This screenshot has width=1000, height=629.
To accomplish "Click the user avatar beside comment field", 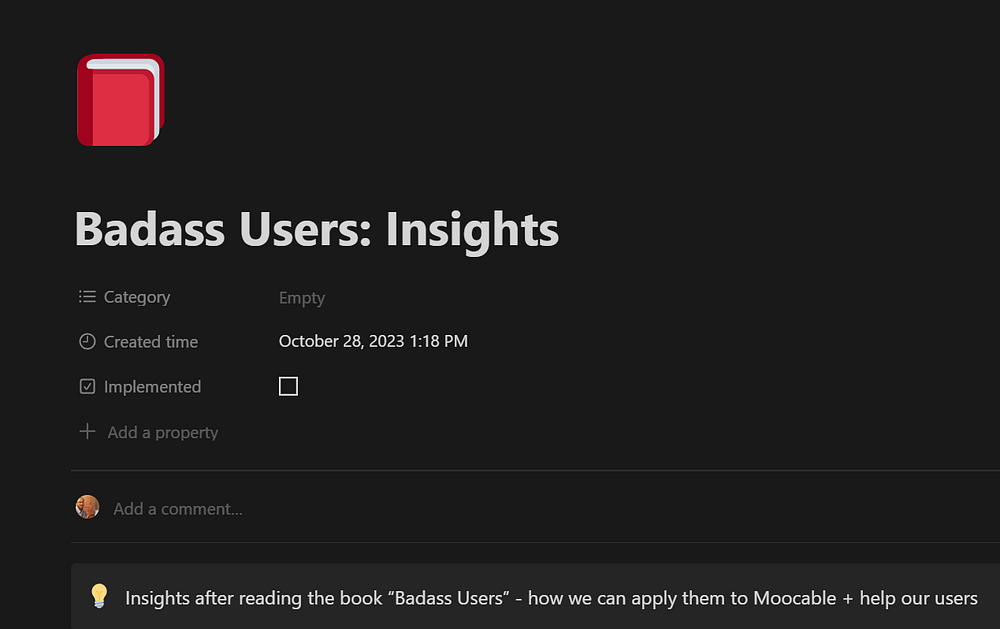I will pos(88,507).
